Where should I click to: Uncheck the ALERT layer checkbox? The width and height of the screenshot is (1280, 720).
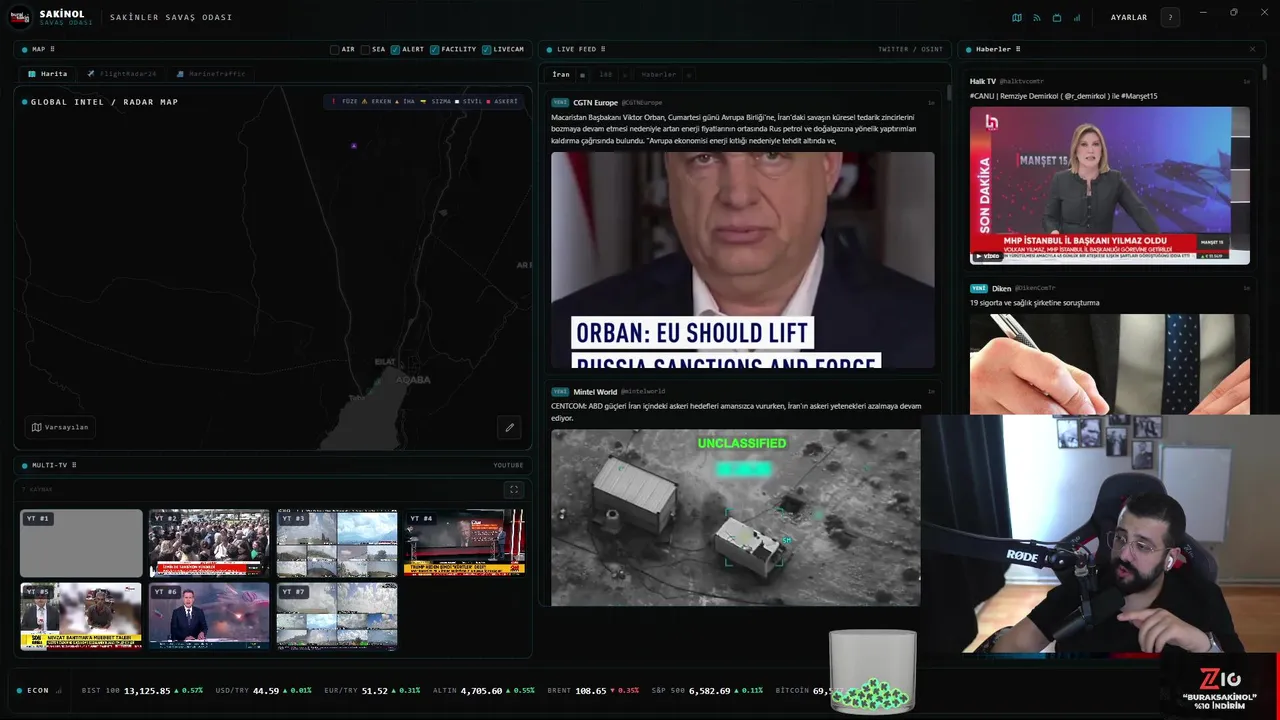(x=396, y=49)
